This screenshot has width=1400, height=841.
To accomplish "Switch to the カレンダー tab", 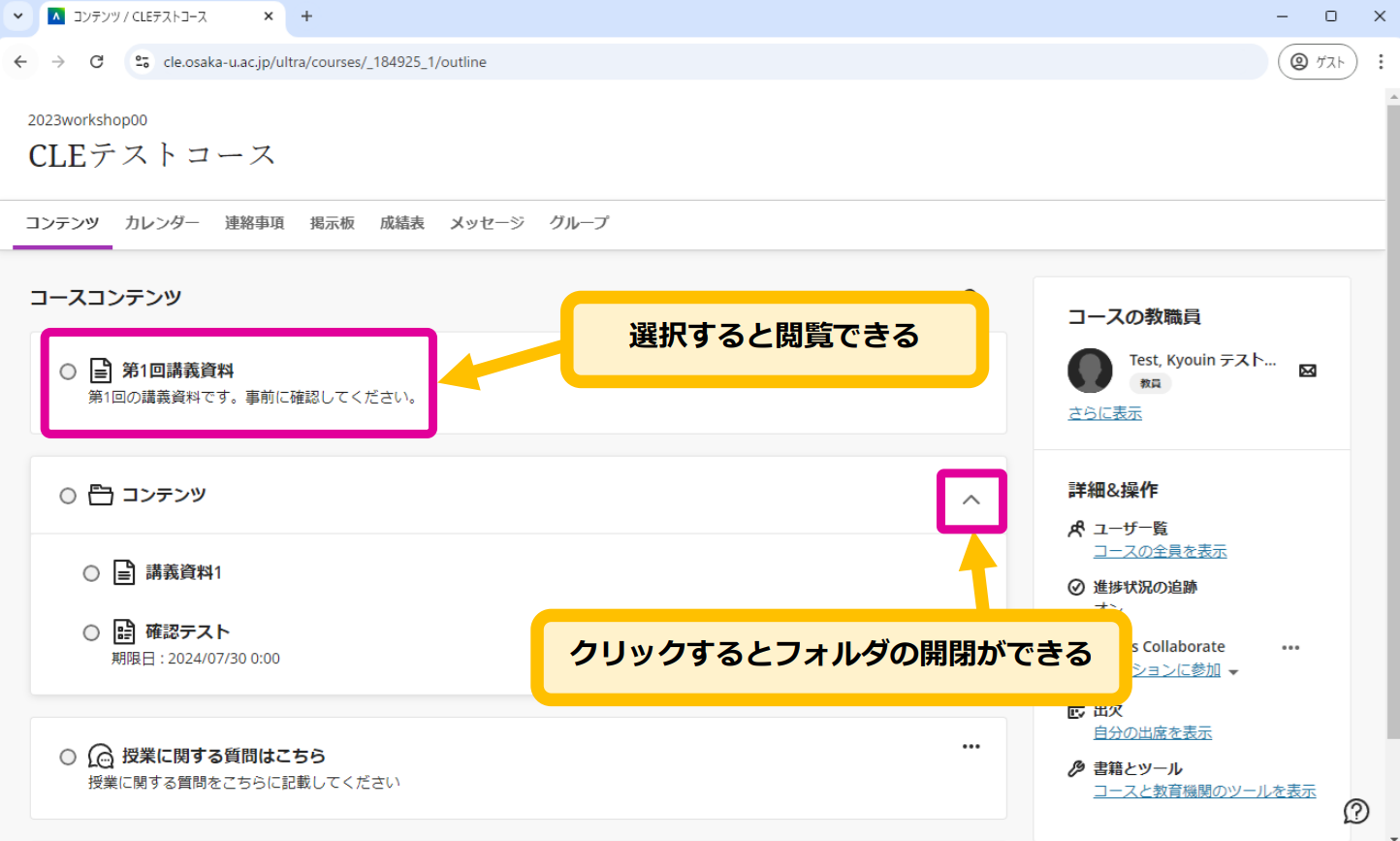I will pyautogui.click(x=162, y=223).
